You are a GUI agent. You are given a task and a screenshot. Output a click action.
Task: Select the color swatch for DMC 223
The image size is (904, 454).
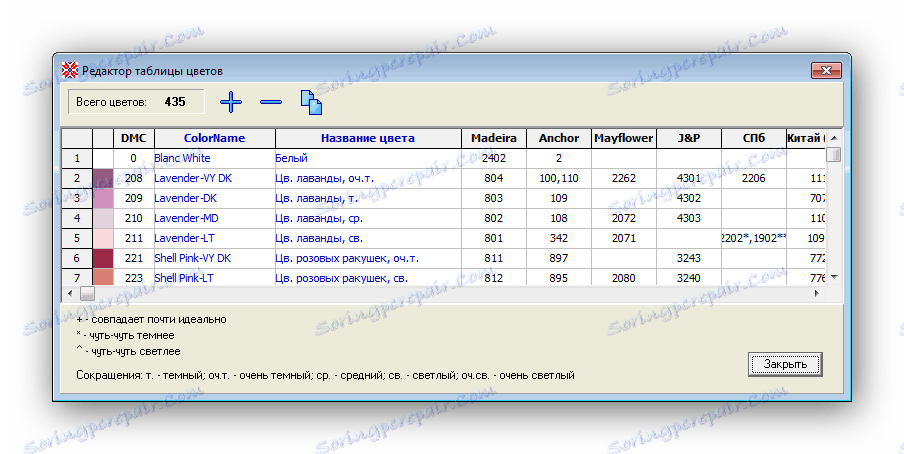103,277
